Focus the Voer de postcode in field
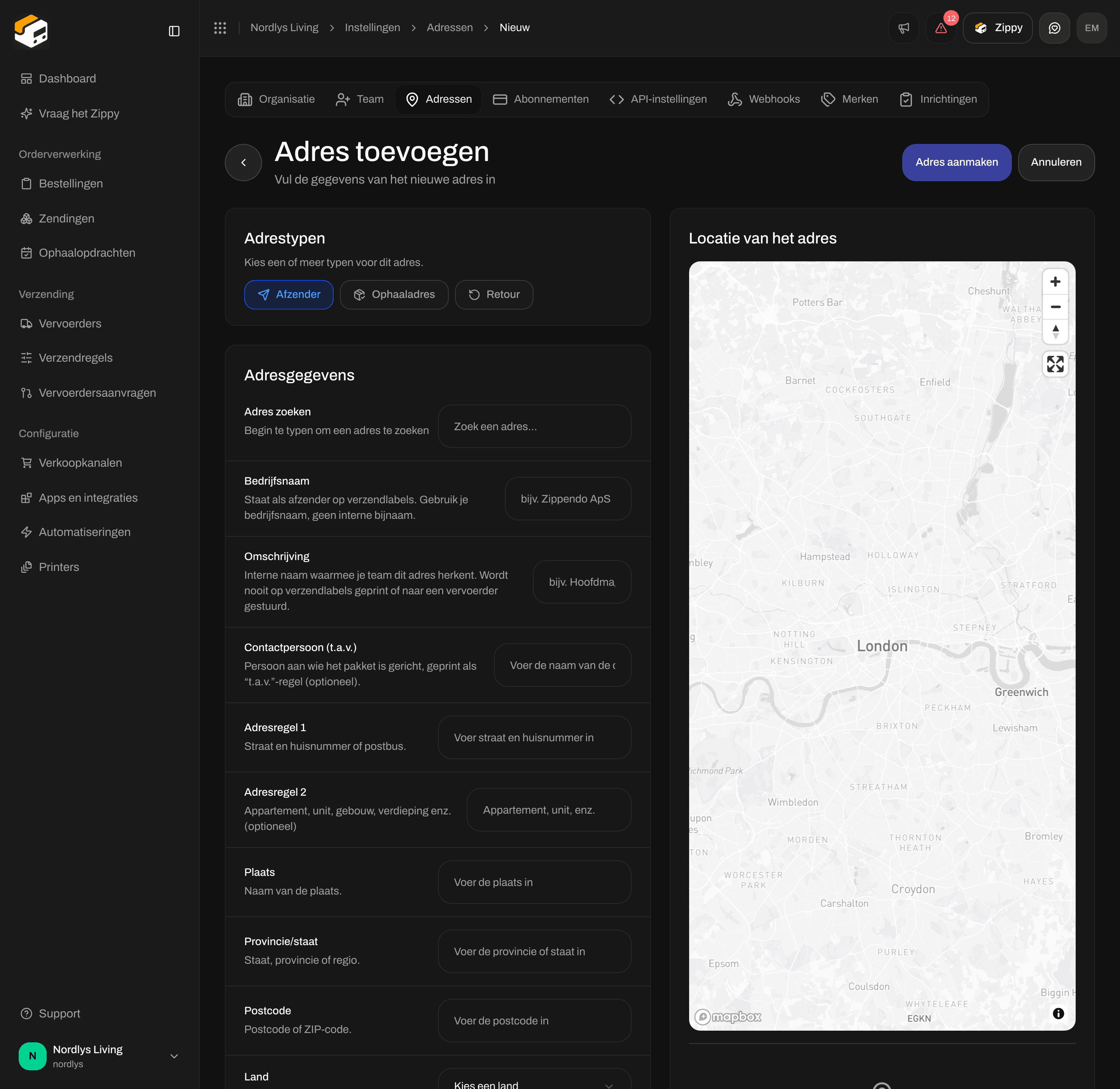 coord(534,1021)
